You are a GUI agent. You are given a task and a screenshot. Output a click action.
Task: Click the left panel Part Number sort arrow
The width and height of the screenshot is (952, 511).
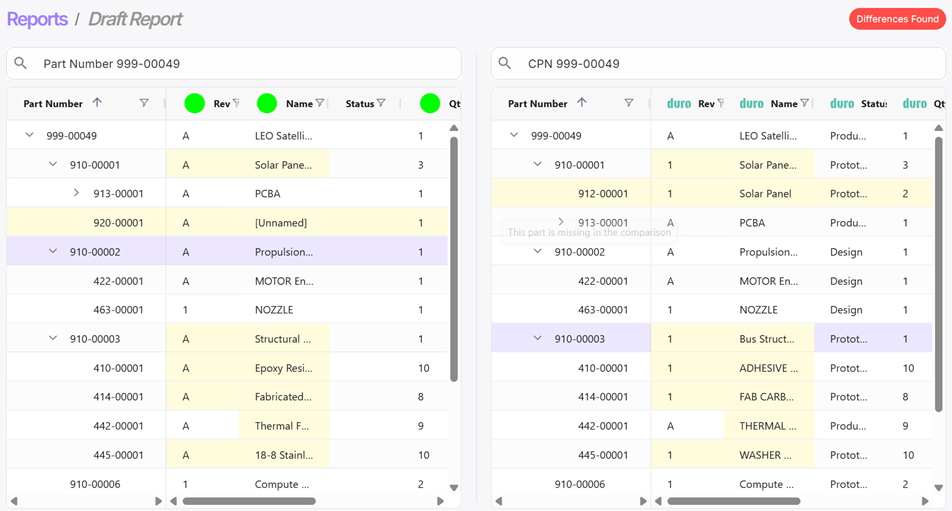[x=97, y=103]
